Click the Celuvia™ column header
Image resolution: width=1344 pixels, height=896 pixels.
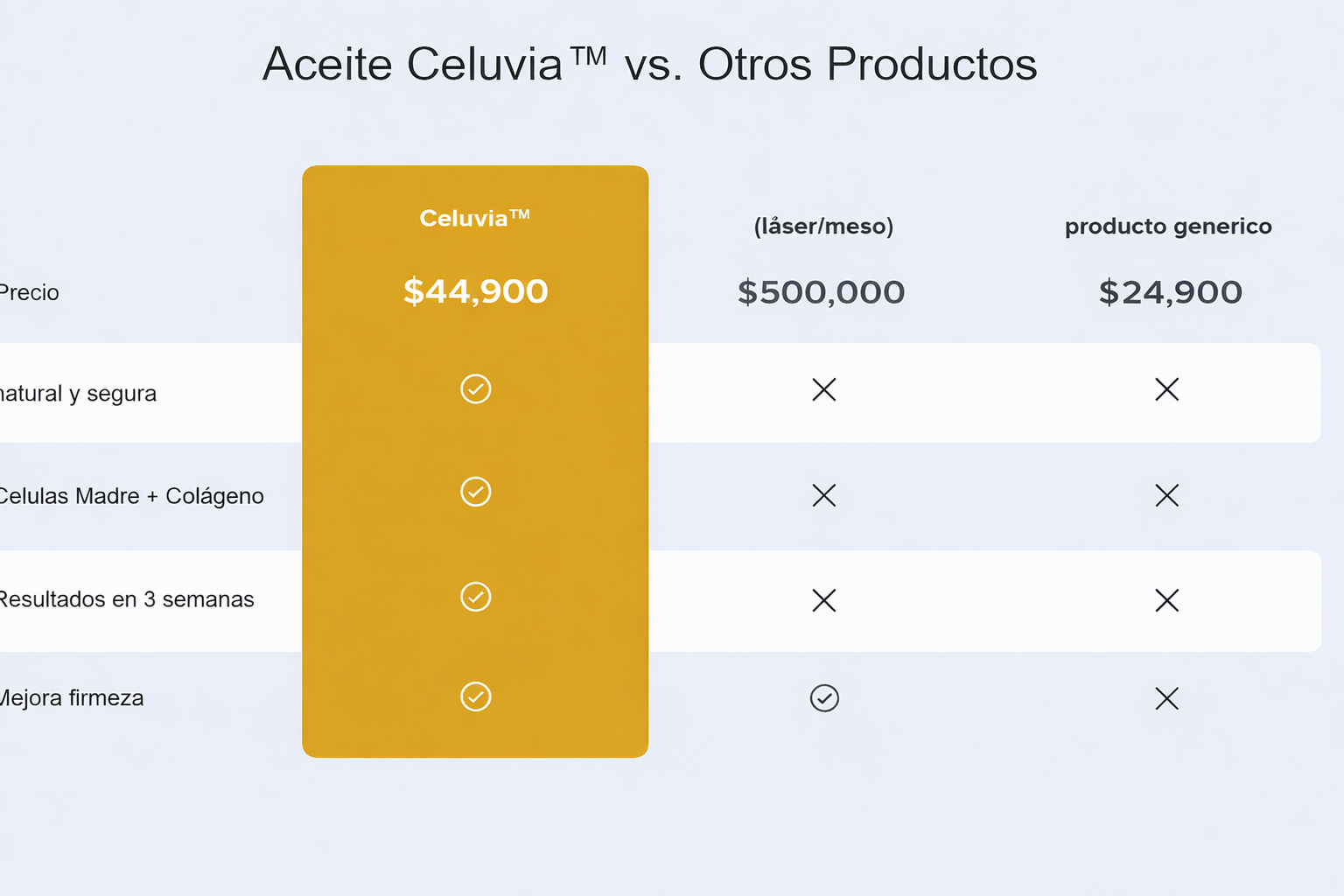pos(475,218)
